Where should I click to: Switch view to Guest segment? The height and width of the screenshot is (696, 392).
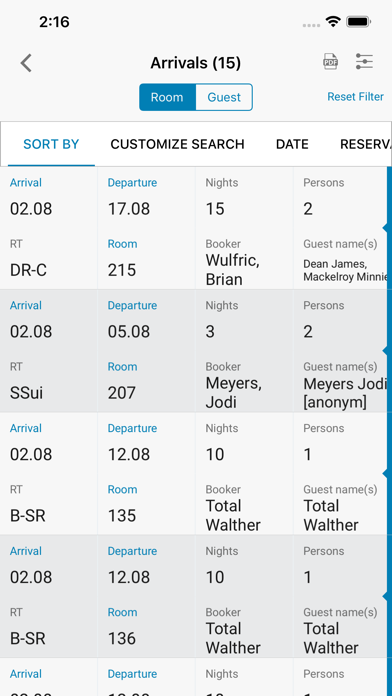(x=224, y=97)
